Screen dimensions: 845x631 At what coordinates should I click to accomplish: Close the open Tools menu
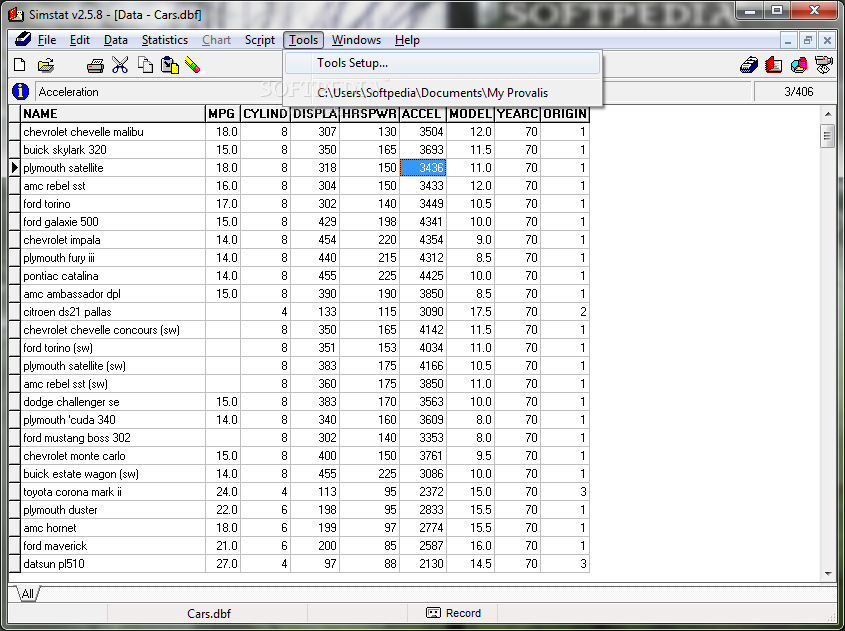click(x=303, y=40)
